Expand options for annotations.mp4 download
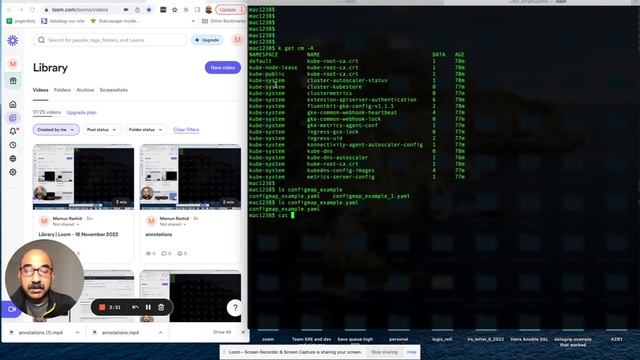 (x=160, y=333)
